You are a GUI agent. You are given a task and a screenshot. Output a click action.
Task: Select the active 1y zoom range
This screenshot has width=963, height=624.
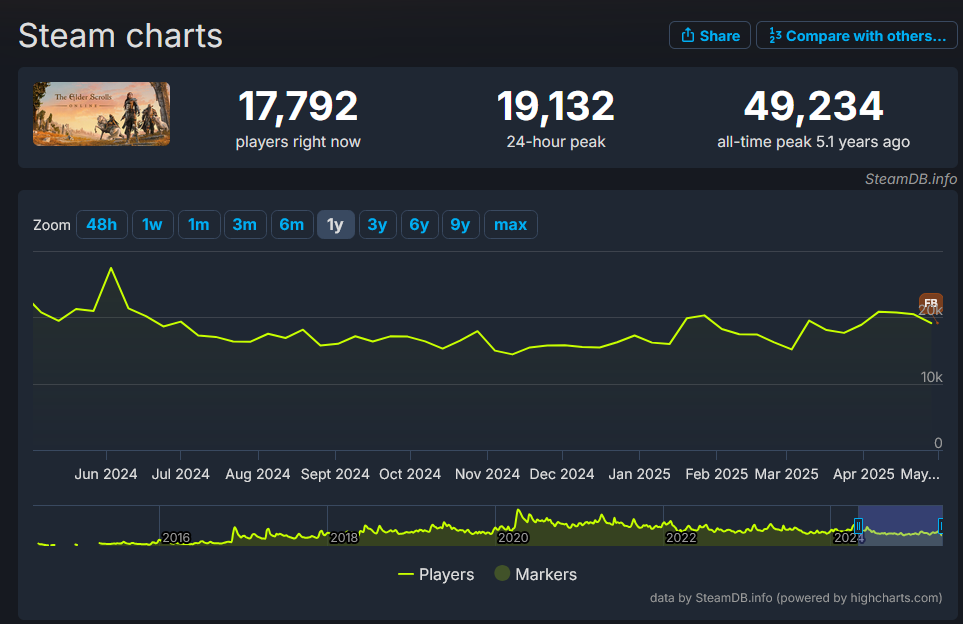(x=335, y=225)
